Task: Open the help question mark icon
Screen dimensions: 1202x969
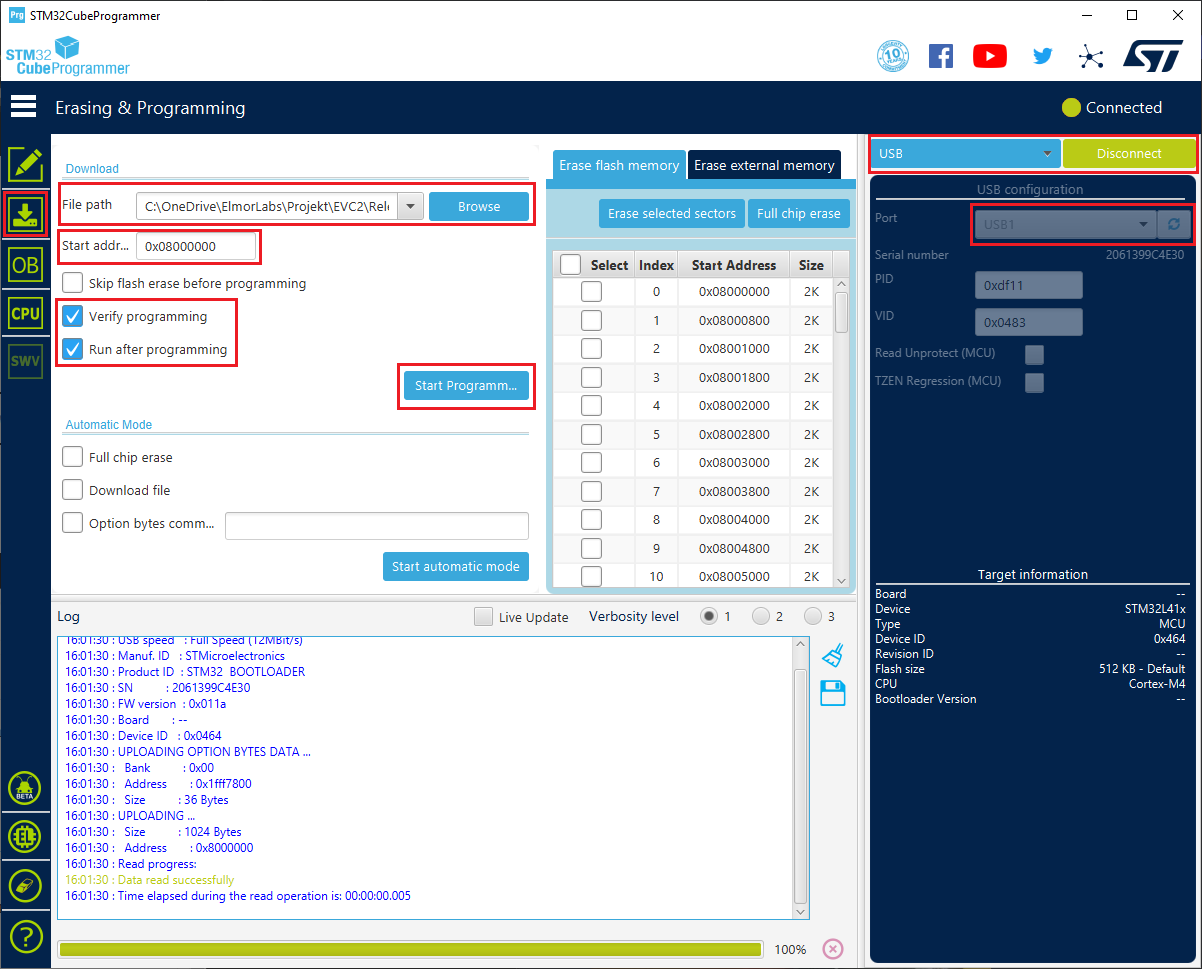Action: (25, 936)
